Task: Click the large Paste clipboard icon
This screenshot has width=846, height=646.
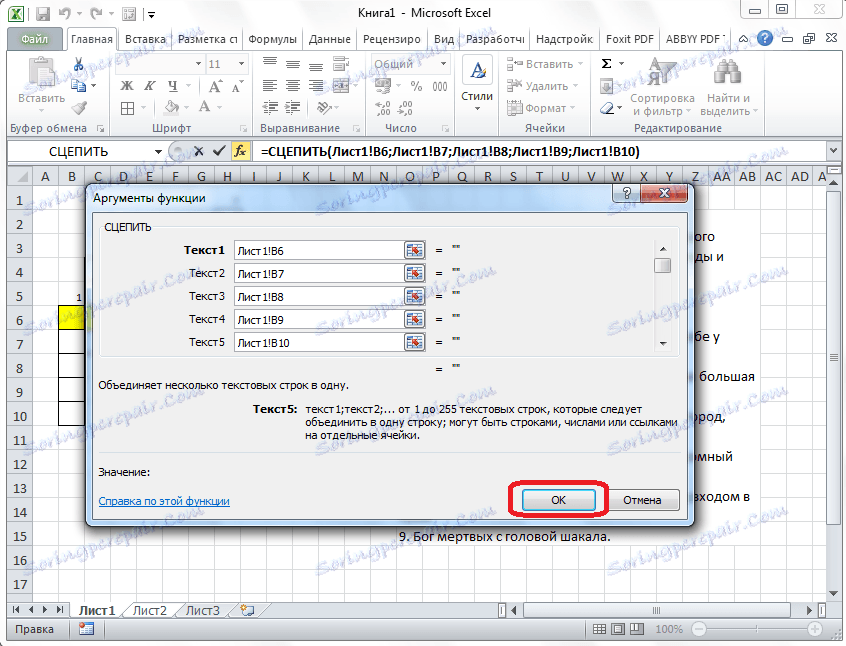Action: [x=41, y=73]
